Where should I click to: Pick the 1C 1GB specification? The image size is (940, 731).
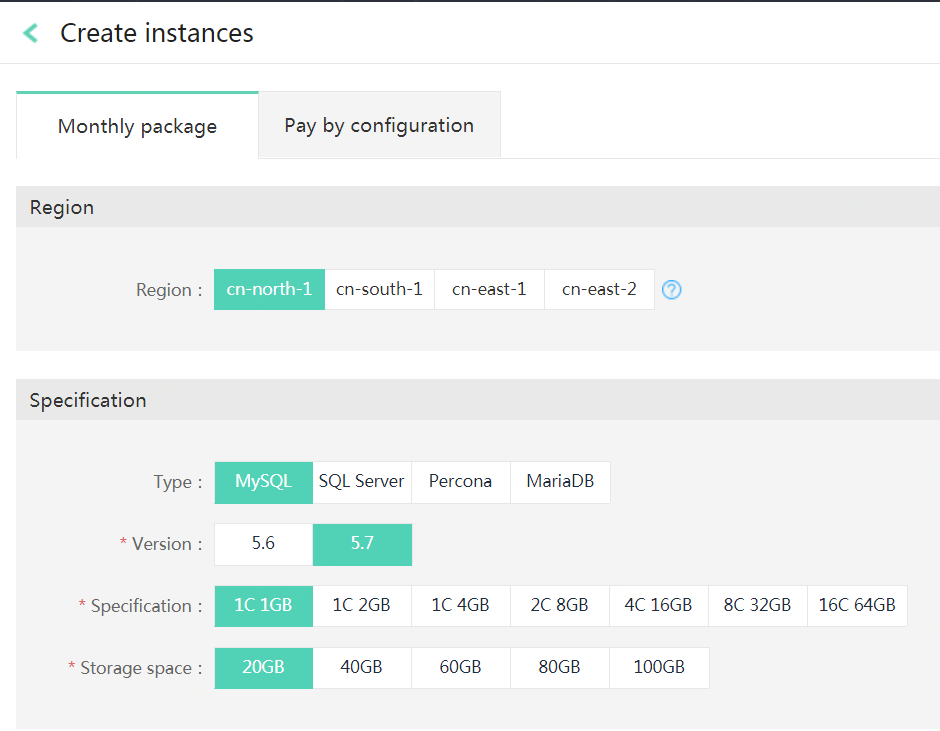pos(264,606)
